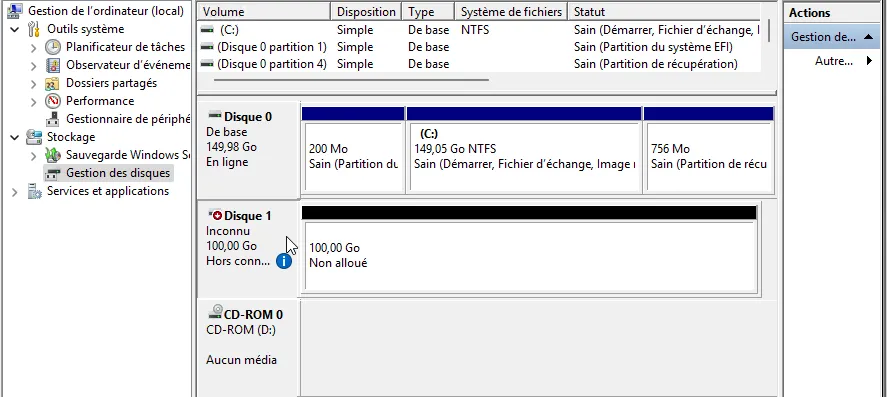Open the Performance monitor icon
Viewport: 887px width, 397px height.
53,101
